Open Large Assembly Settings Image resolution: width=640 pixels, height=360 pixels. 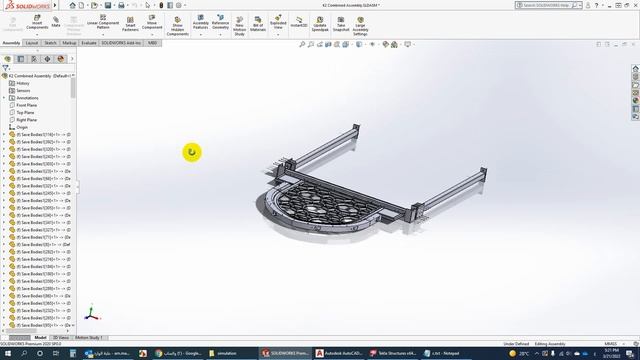pyautogui.click(x=360, y=26)
